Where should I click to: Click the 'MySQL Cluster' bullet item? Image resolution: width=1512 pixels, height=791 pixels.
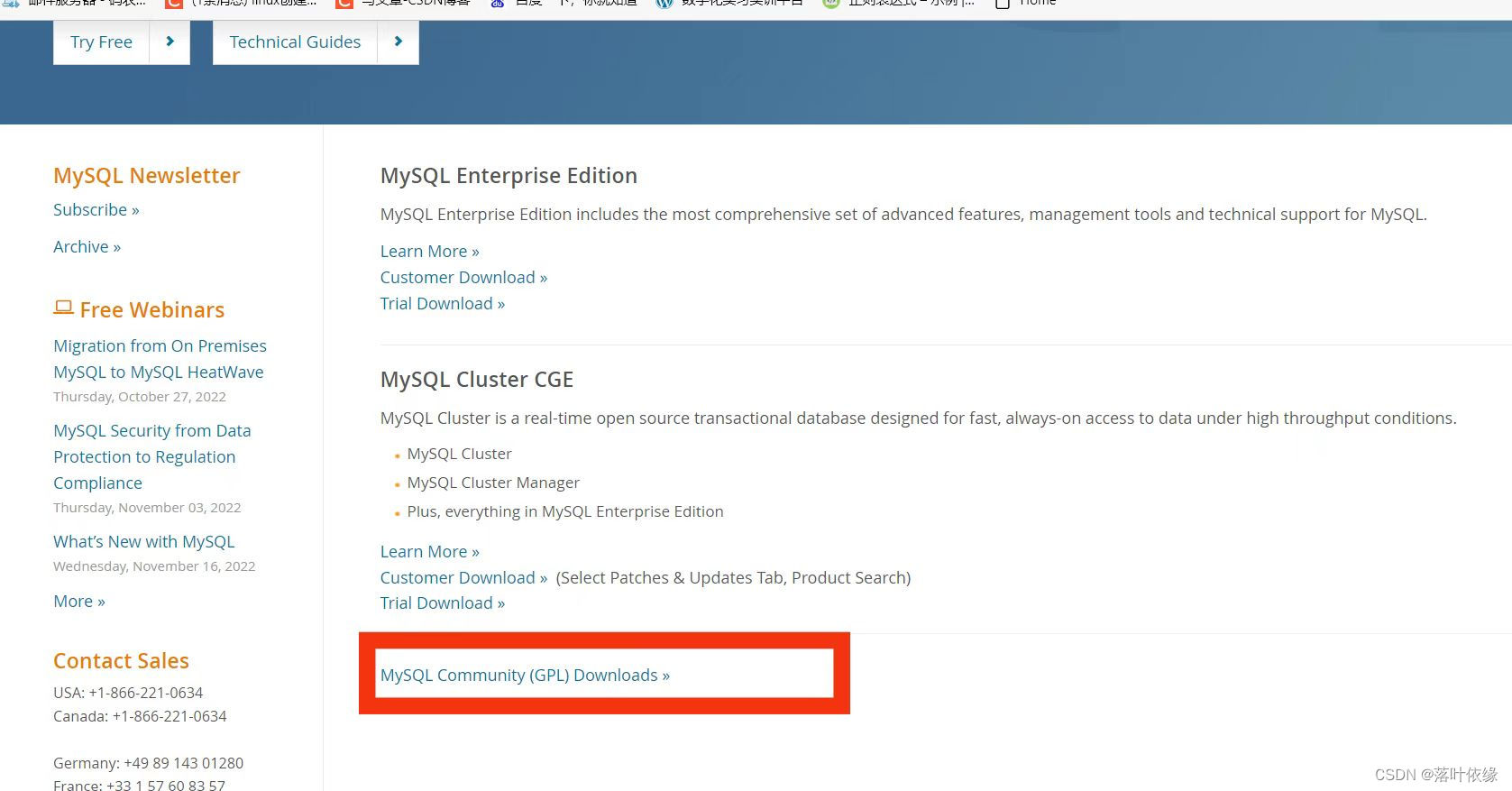coord(459,454)
